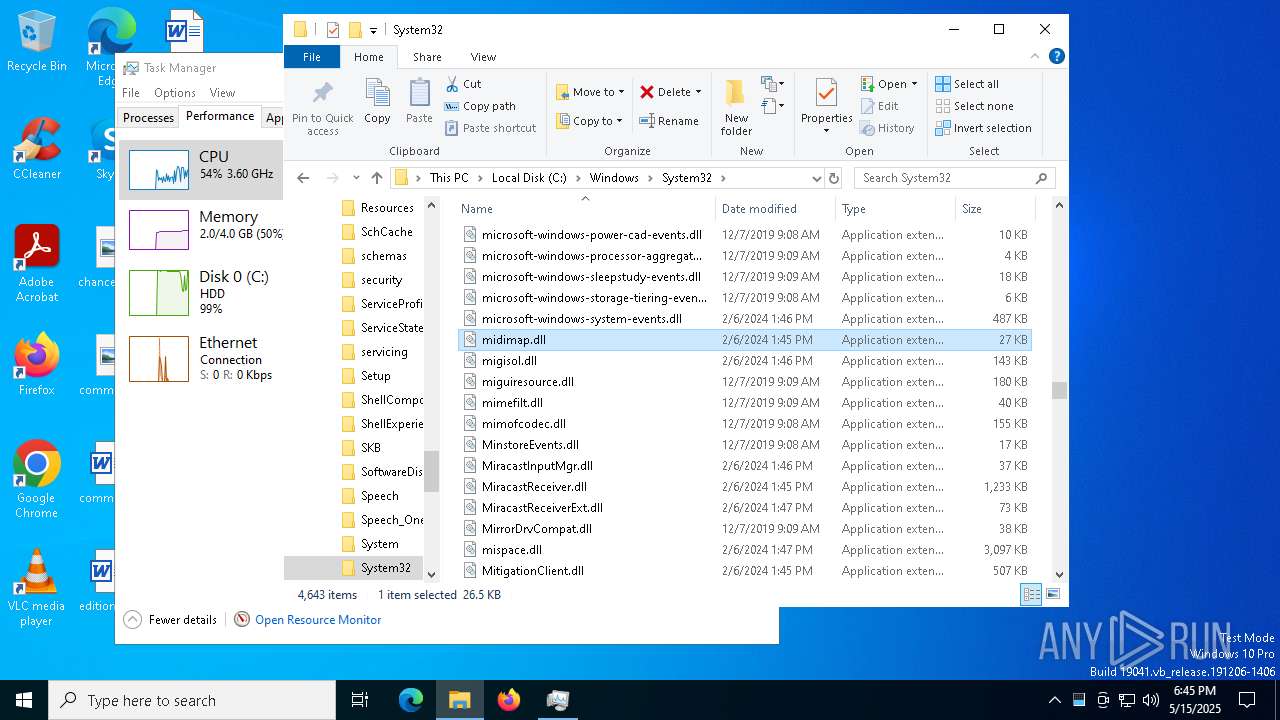1280x720 pixels.
Task: Switch to the View ribbon tab
Action: tap(483, 57)
